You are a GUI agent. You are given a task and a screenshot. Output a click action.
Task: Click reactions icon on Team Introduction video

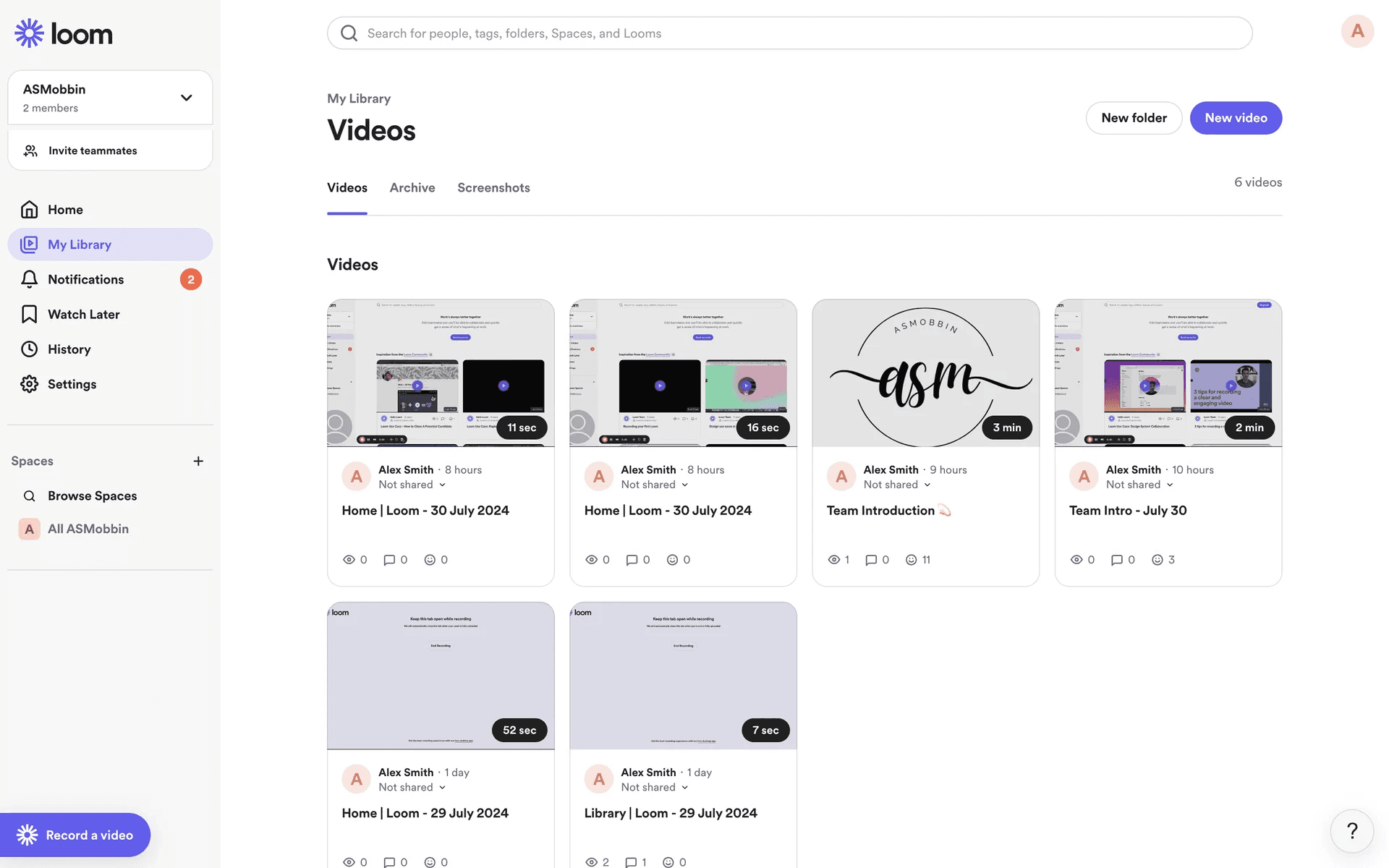tap(912, 560)
